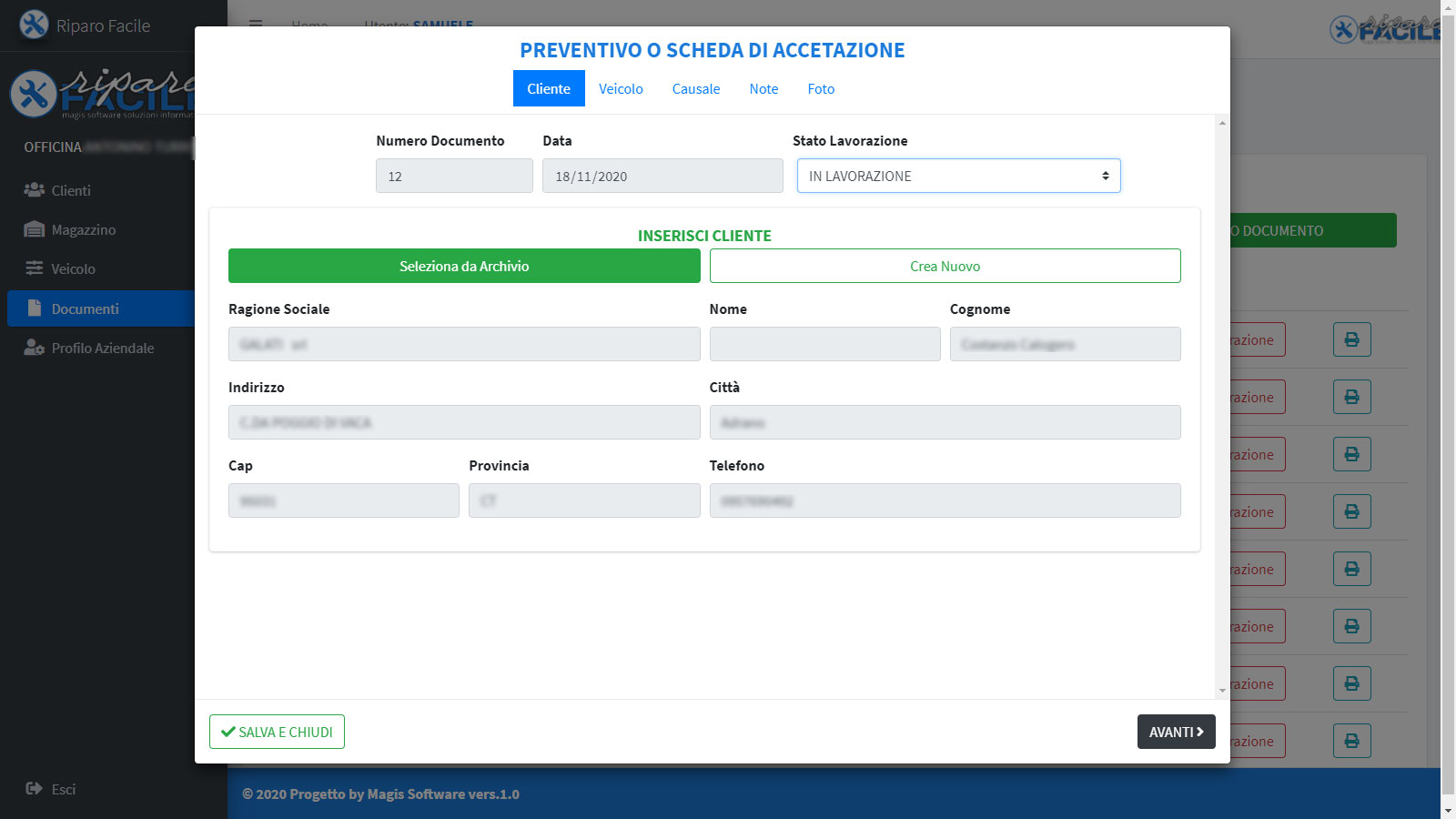Click the checkmark icon on Salva e Chiudi

tap(228, 732)
